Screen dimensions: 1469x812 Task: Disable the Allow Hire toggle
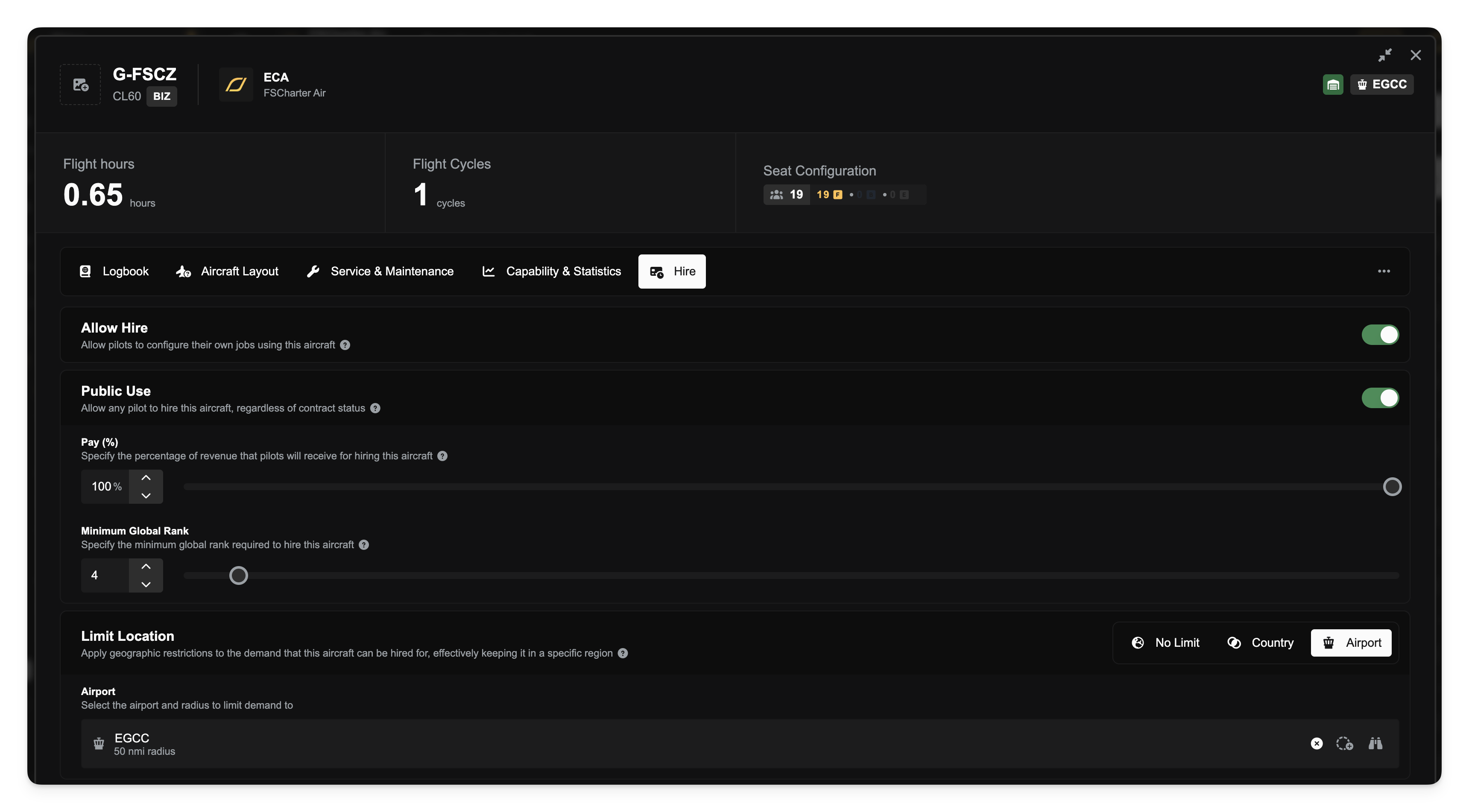pyautogui.click(x=1380, y=335)
